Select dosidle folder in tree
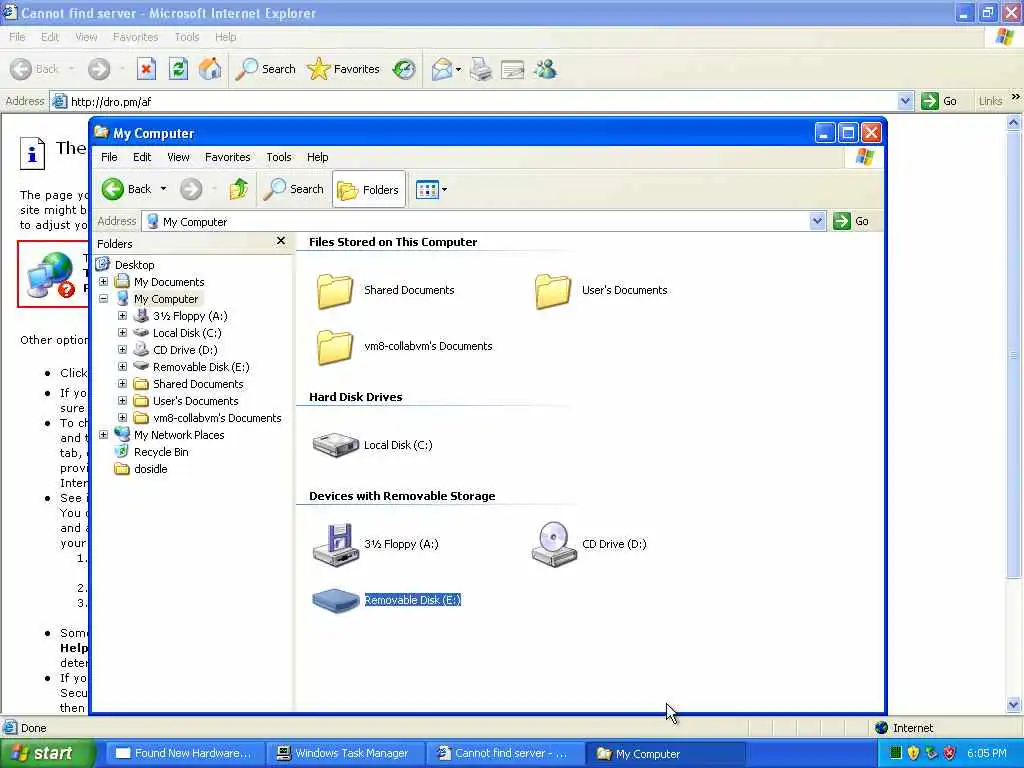Image resolution: width=1024 pixels, height=768 pixels. point(150,469)
